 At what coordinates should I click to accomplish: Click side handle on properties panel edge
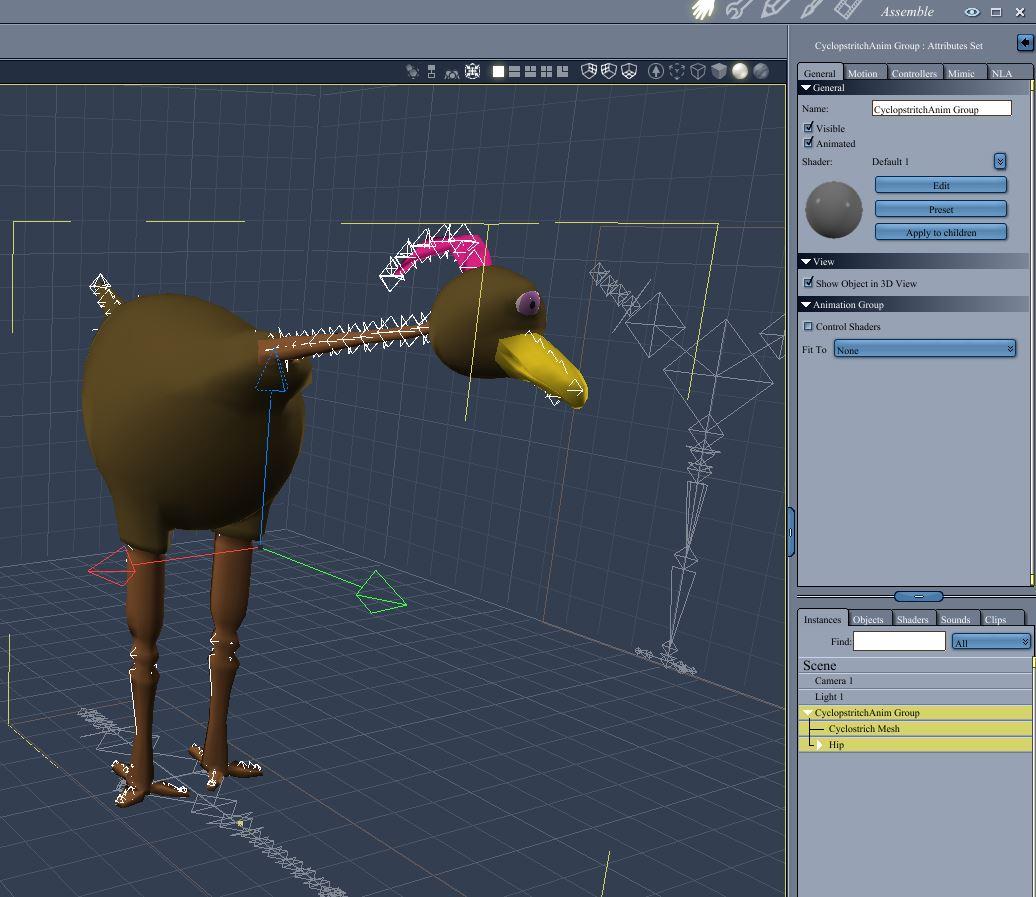(x=790, y=532)
